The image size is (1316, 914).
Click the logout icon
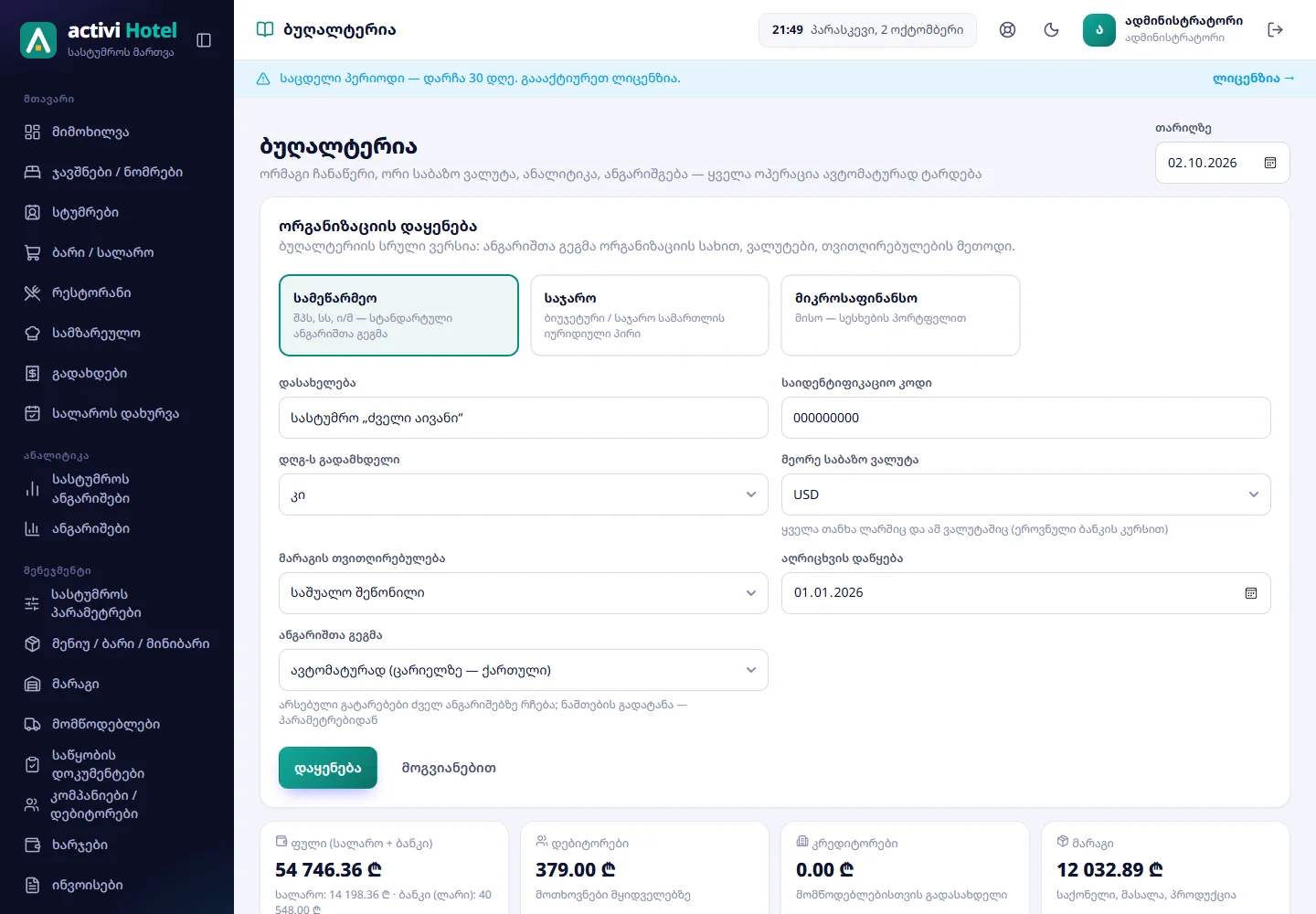pos(1276,30)
